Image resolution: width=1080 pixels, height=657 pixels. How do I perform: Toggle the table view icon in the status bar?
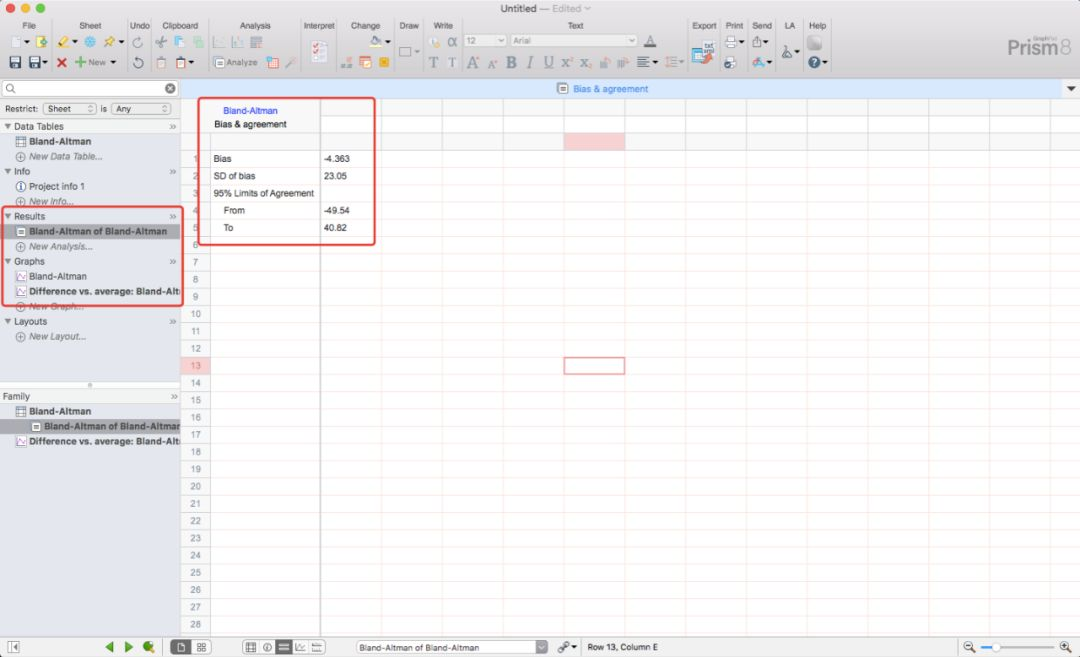249,645
